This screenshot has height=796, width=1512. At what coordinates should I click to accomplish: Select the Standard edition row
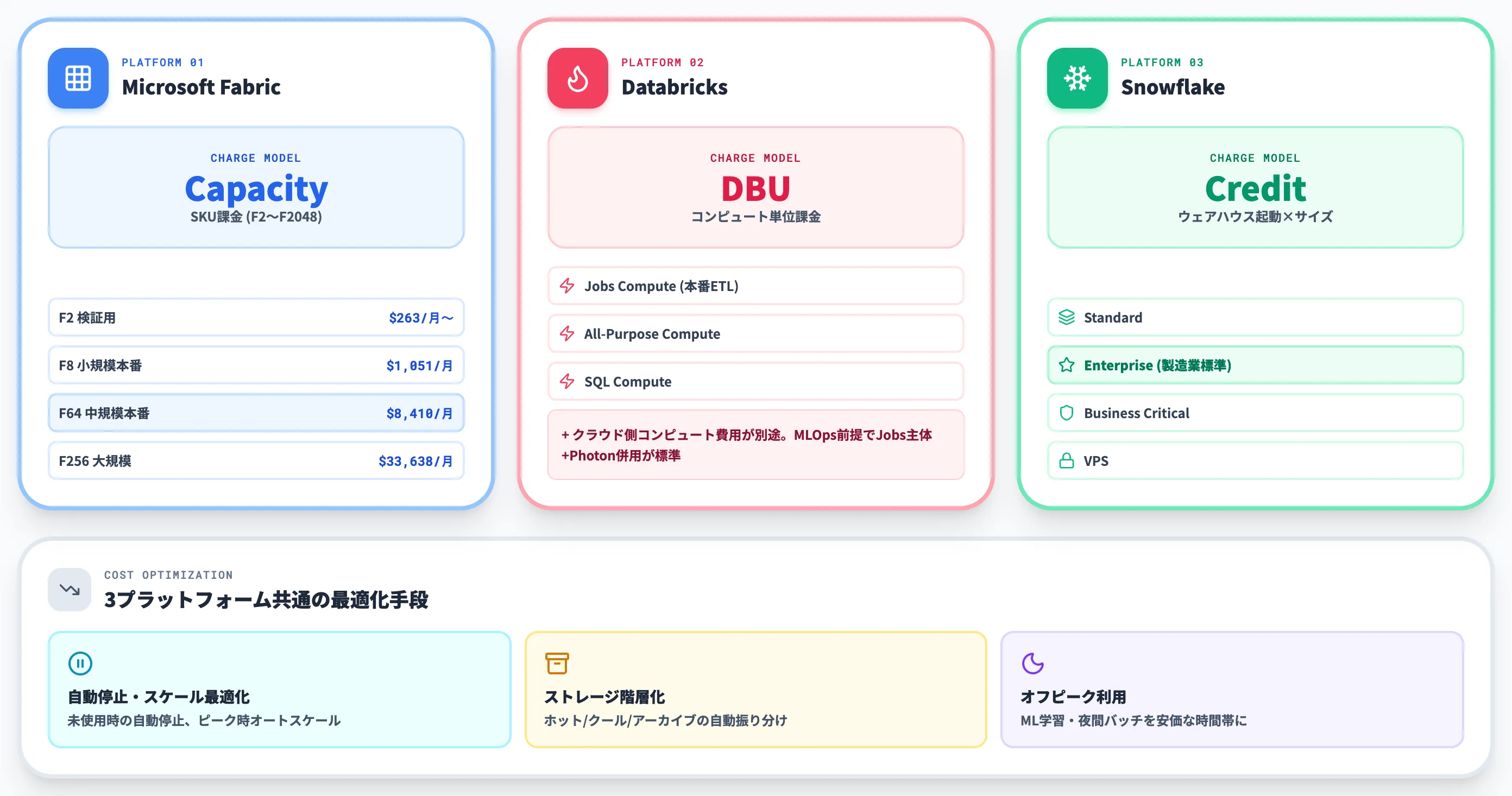pos(1255,318)
